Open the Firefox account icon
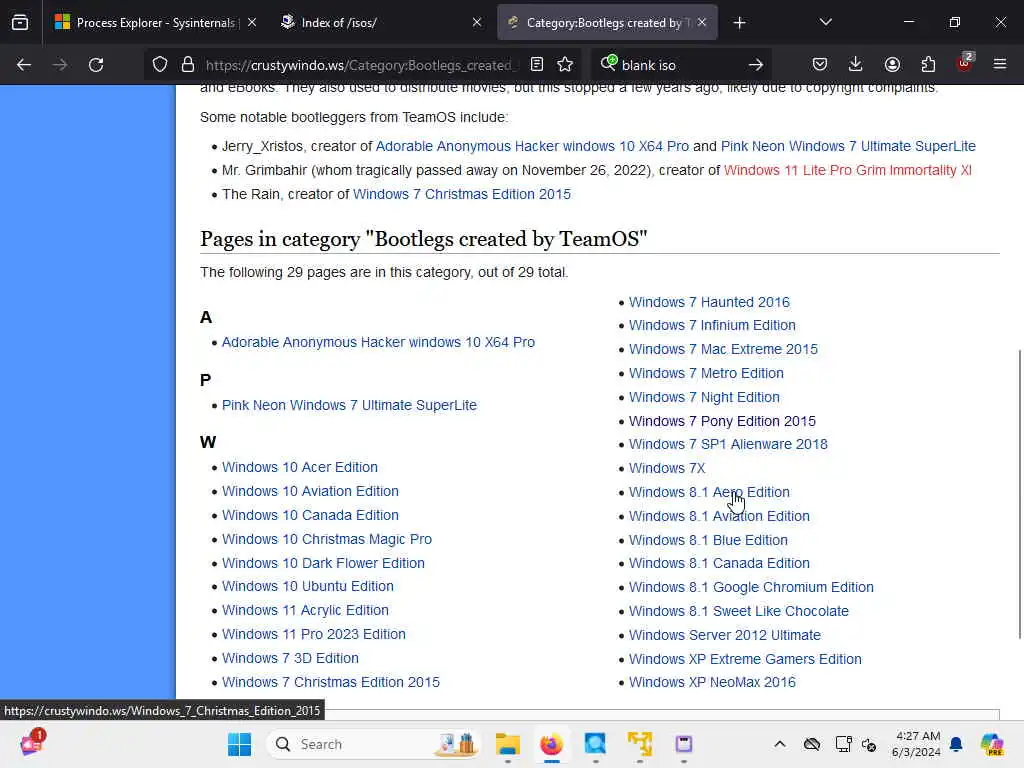1024x768 pixels. coord(892,65)
